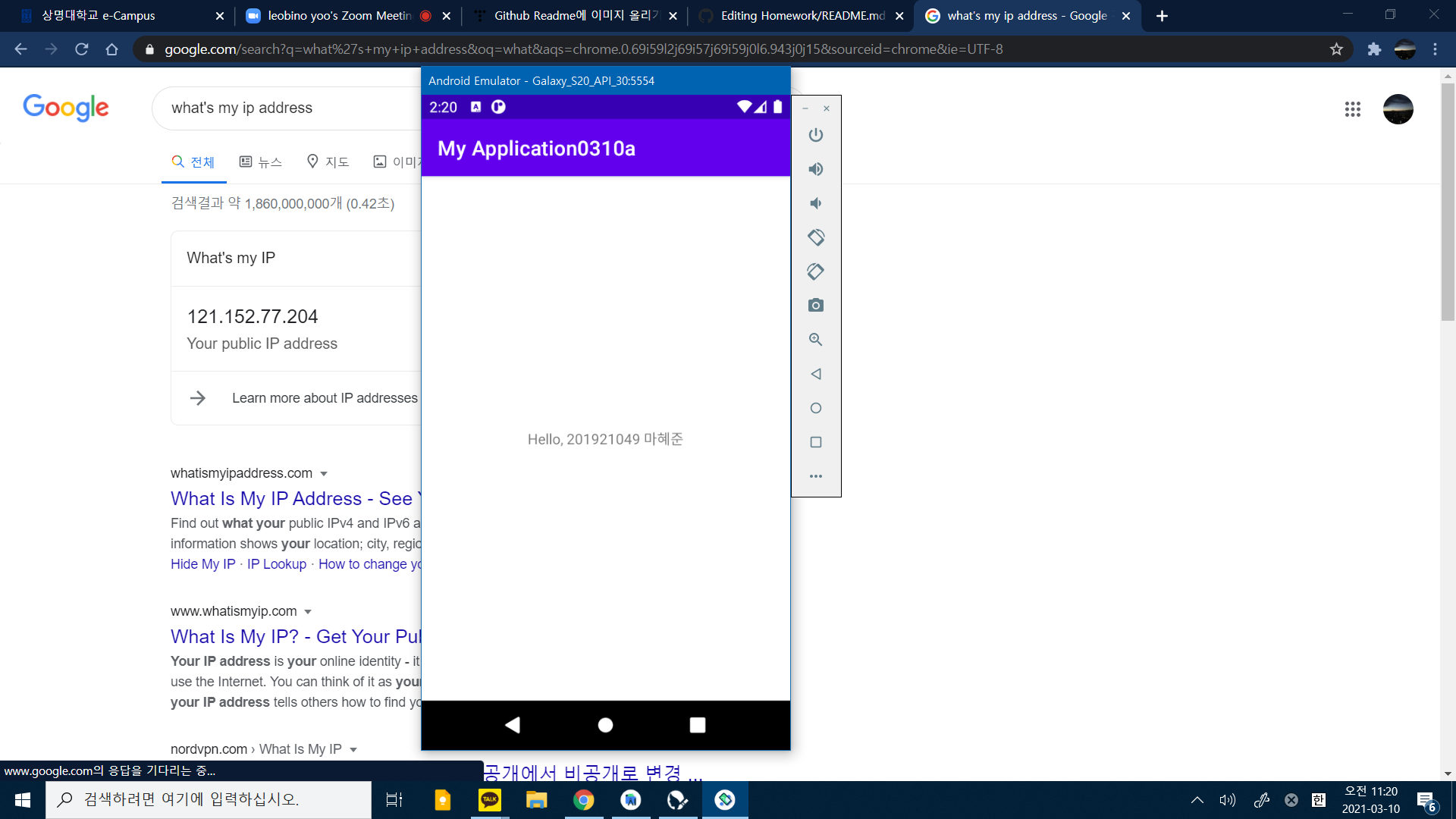Screen dimensions: 1456x819
Task: Click Learn more about IP addresses
Action: (x=325, y=398)
